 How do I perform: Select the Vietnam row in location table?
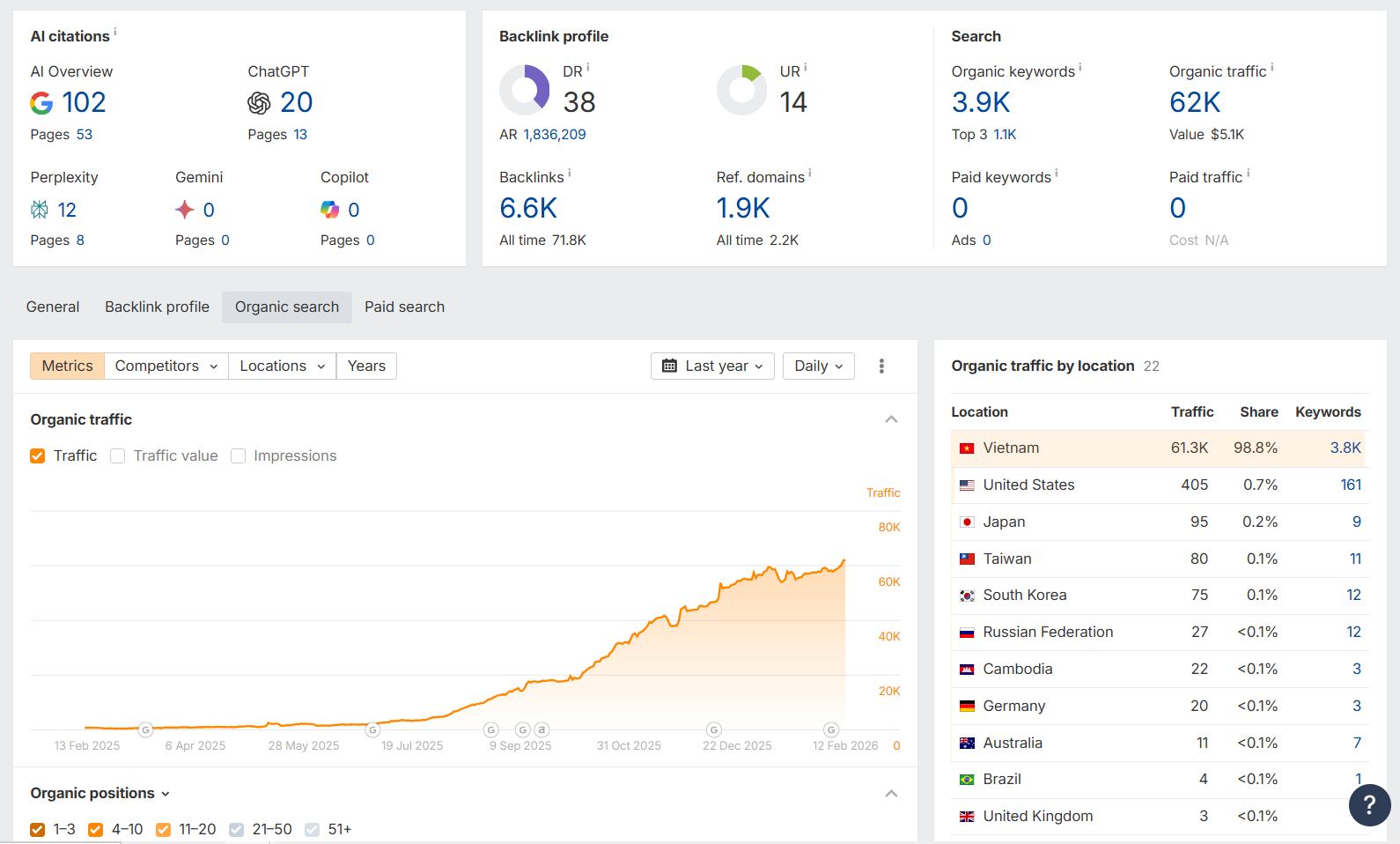[x=1011, y=448]
